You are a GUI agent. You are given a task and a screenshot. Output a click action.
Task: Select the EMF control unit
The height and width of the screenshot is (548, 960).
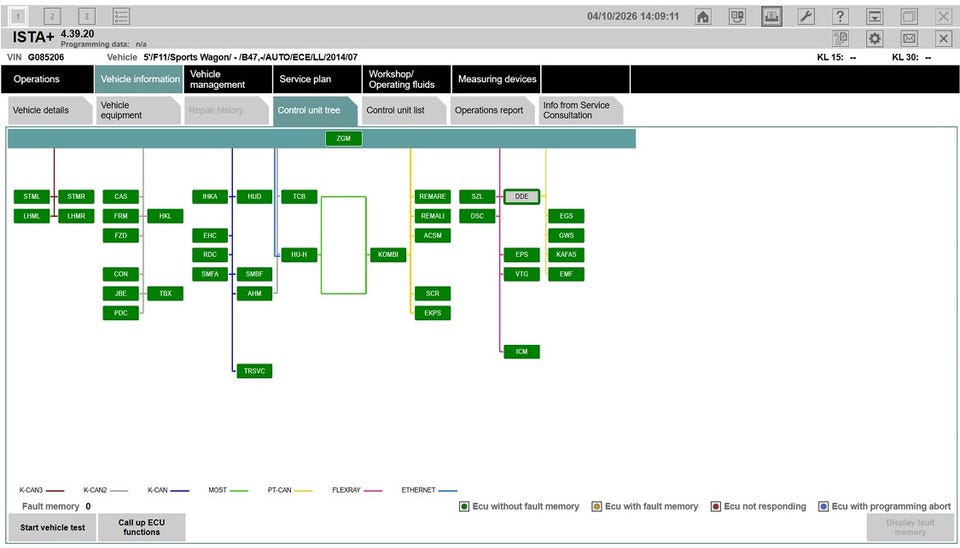566,274
